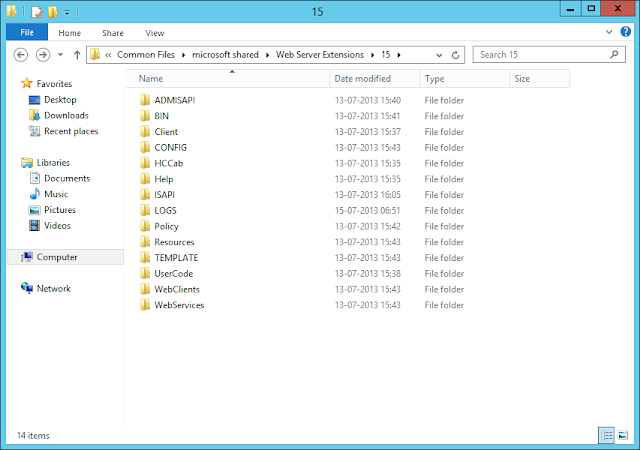The width and height of the screenshot is (640, 450).
Task: Open Desktop in the navigation pane
Action: [60, 100]
